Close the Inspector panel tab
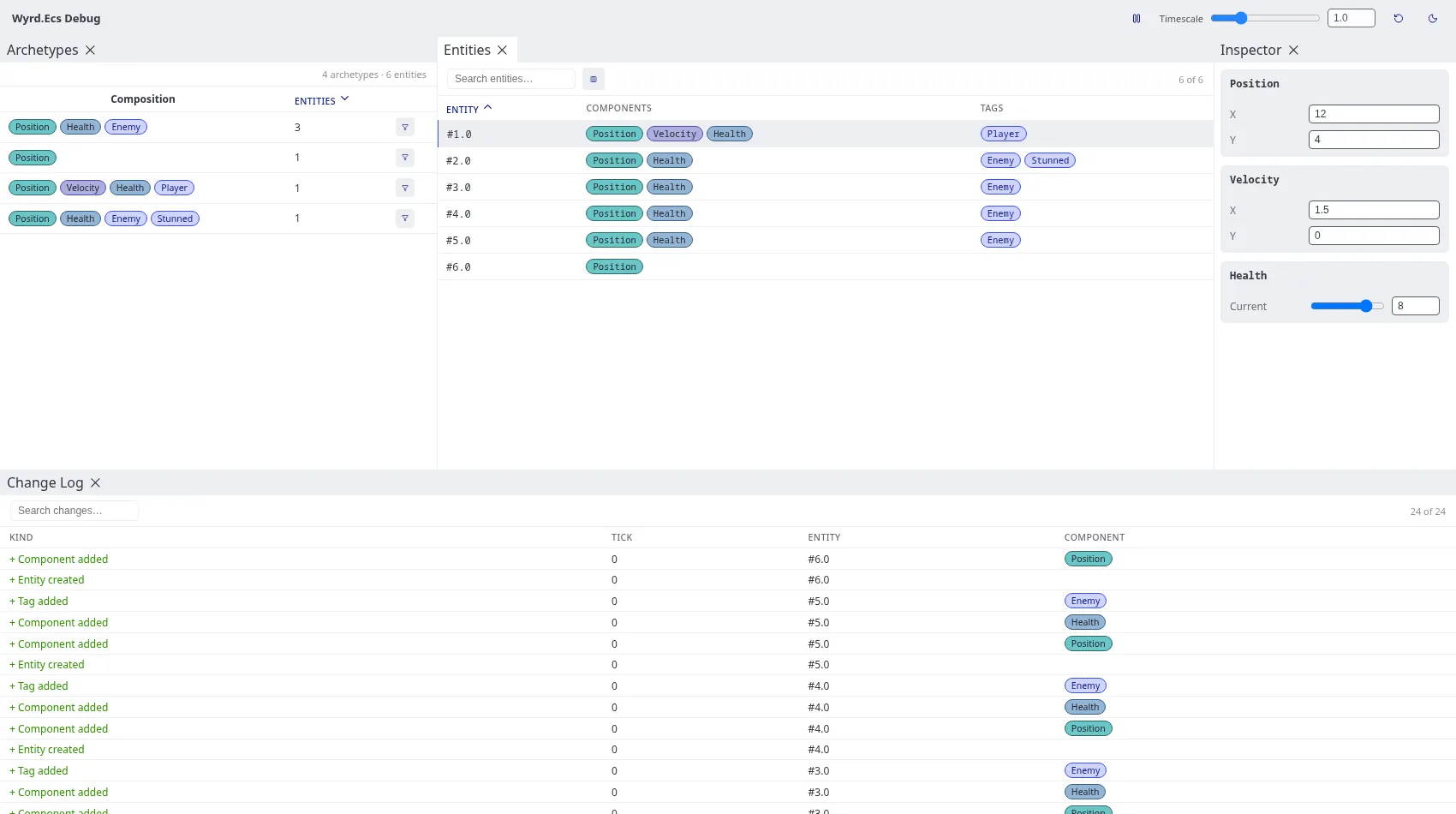Screen dimensions: 1456x814 coord(1293,50)
